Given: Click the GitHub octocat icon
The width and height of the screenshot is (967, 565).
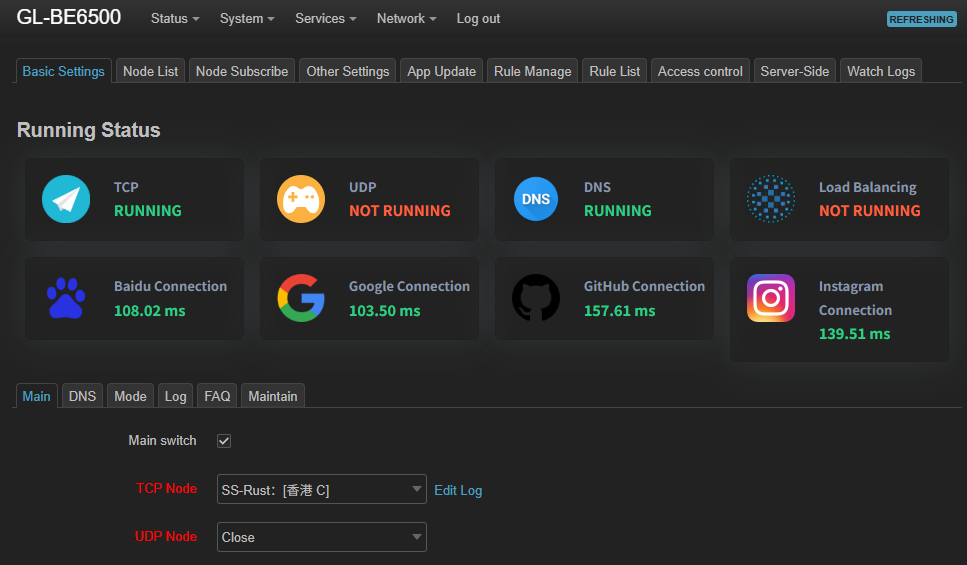Looking at the screenshot, I should pyautogui.click(x=536, y=298).
